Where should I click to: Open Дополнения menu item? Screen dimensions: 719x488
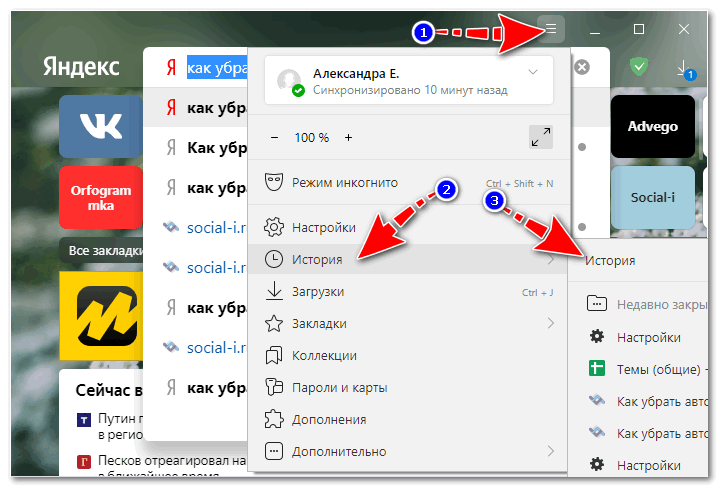click(x=409, y=420)
